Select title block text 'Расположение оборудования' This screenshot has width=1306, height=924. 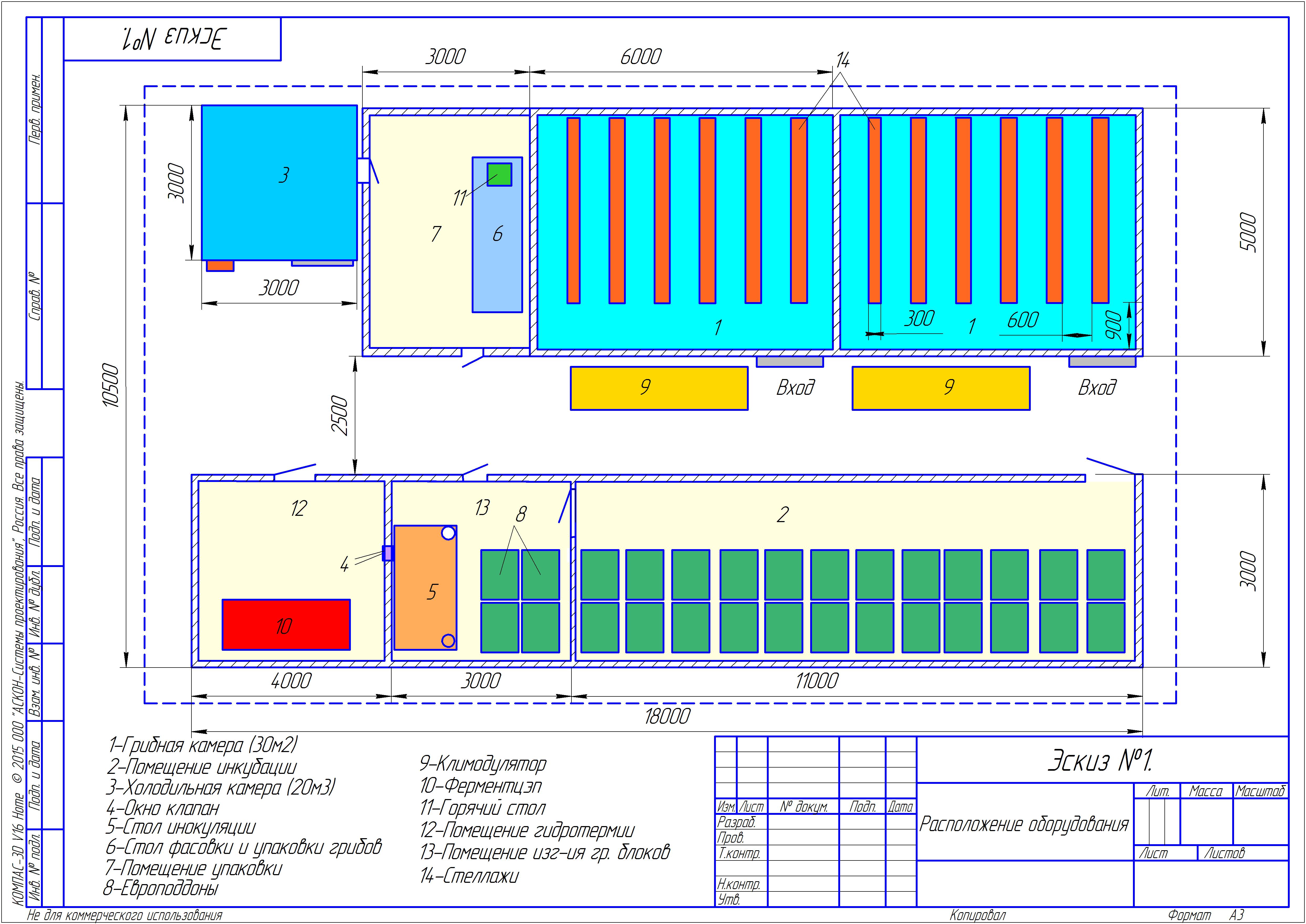[1024, 824]
